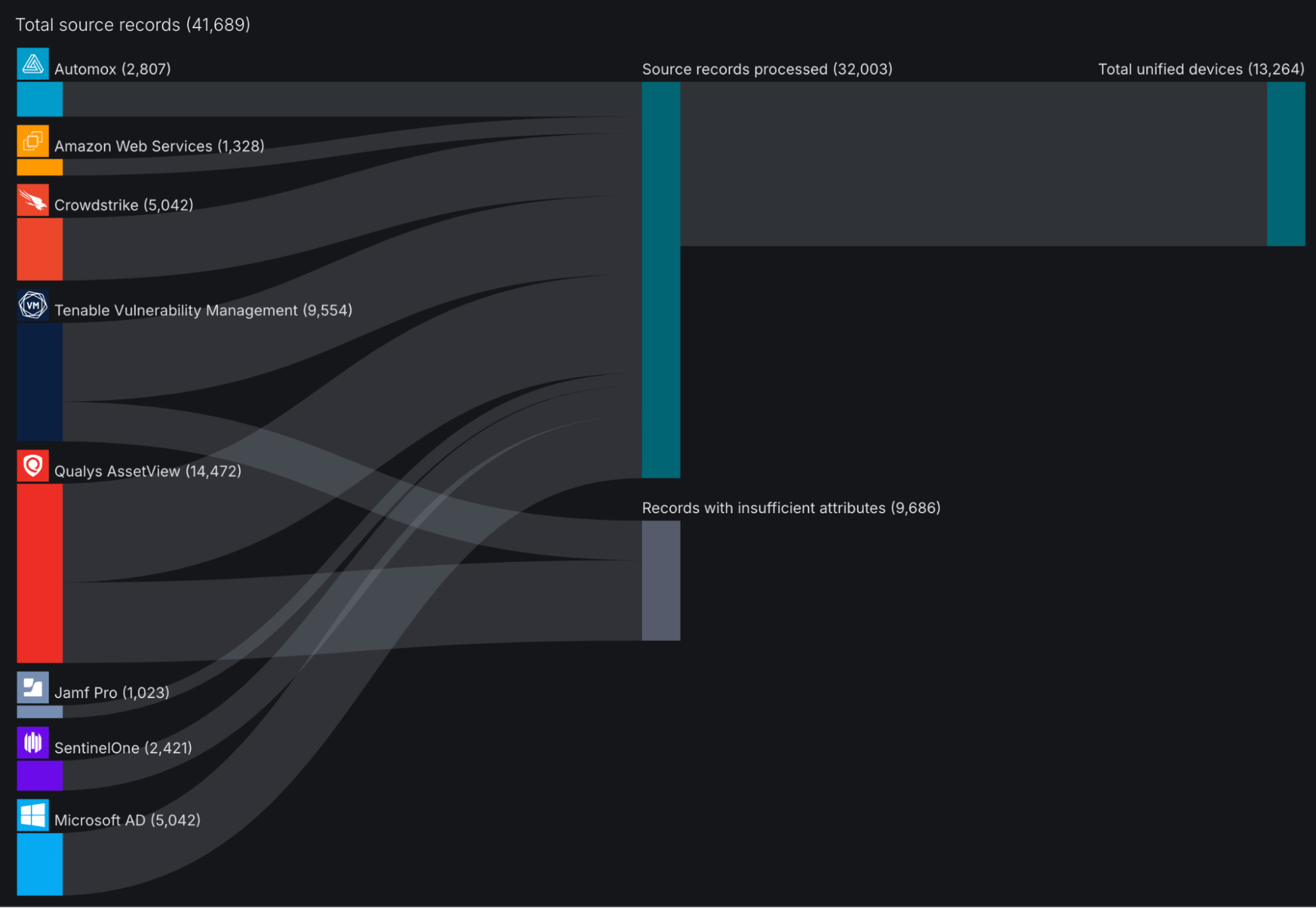Click the SentinelOne icon
The height and width of the screenshot is (908, 1316).
point(32,742)
